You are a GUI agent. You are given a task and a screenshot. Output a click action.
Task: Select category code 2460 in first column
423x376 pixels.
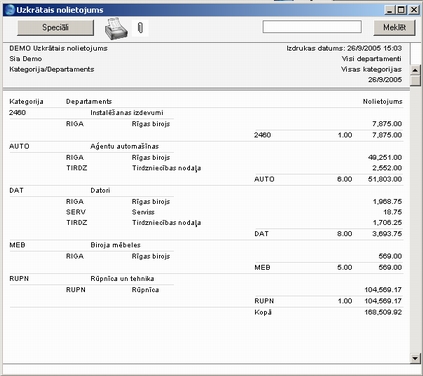click(x=17, y=113)
